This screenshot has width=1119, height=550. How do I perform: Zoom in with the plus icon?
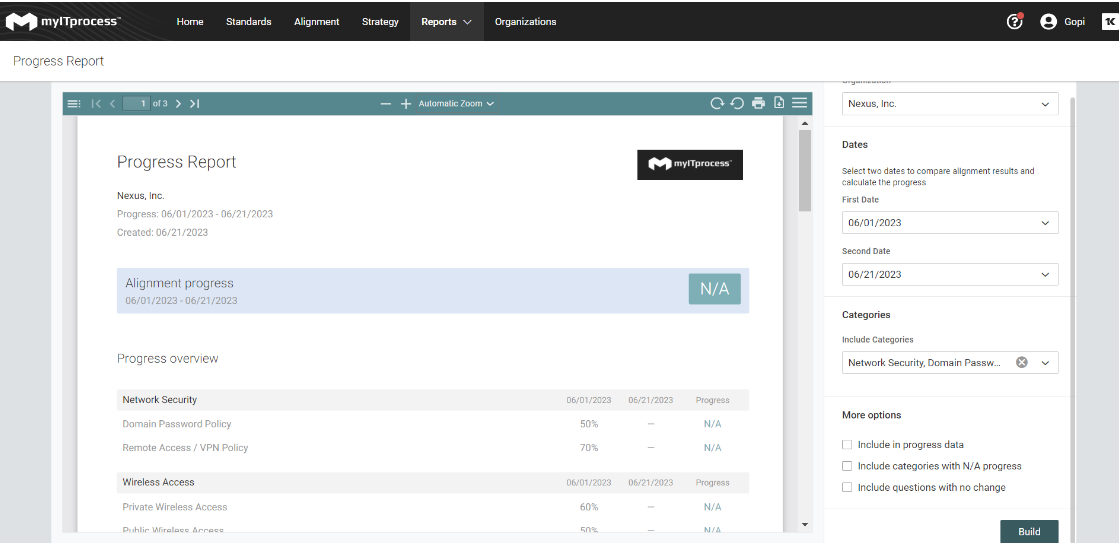[x=406, y=104]
